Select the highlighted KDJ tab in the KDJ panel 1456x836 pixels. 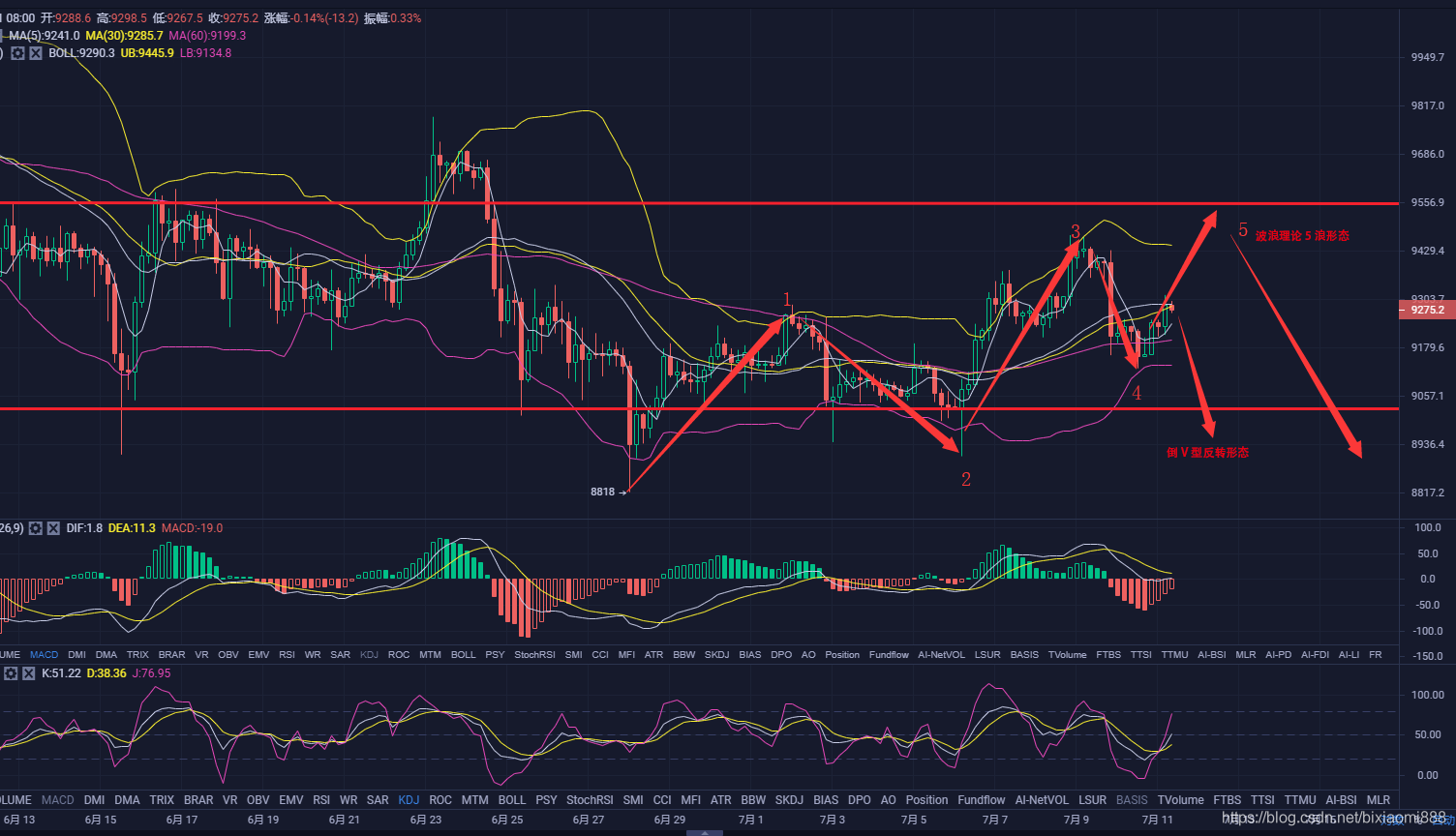[x=409, y=800]
